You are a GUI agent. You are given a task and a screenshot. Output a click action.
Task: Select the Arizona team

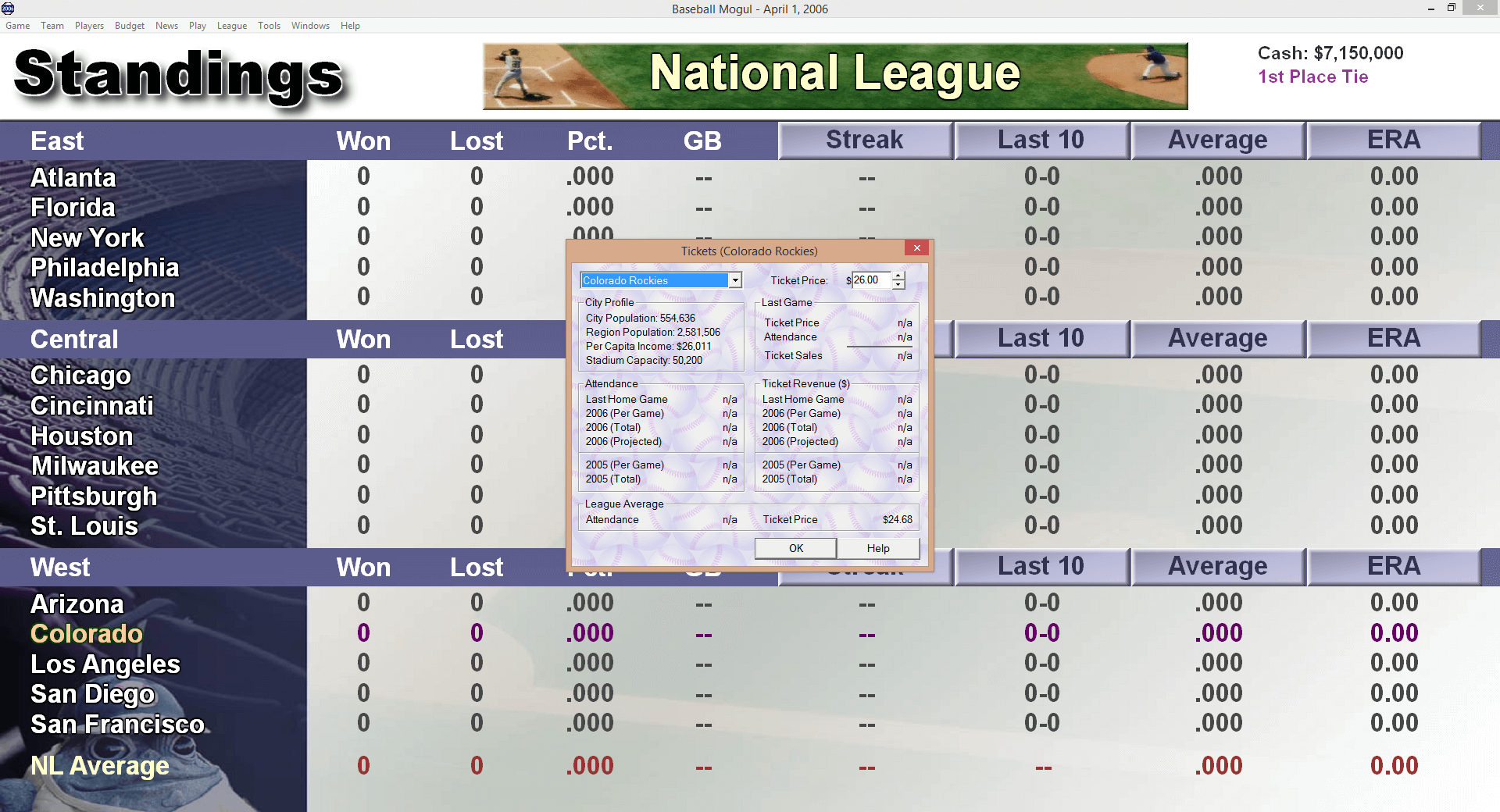pyautogui.click(x=77, y=604)
